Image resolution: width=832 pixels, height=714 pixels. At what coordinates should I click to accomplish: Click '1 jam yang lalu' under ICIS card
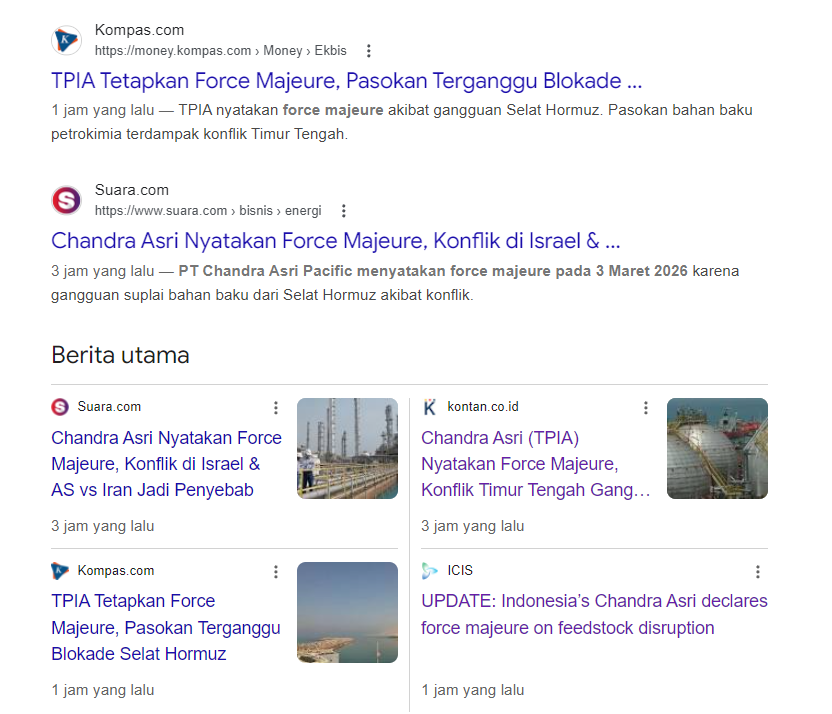click(473, 690)
